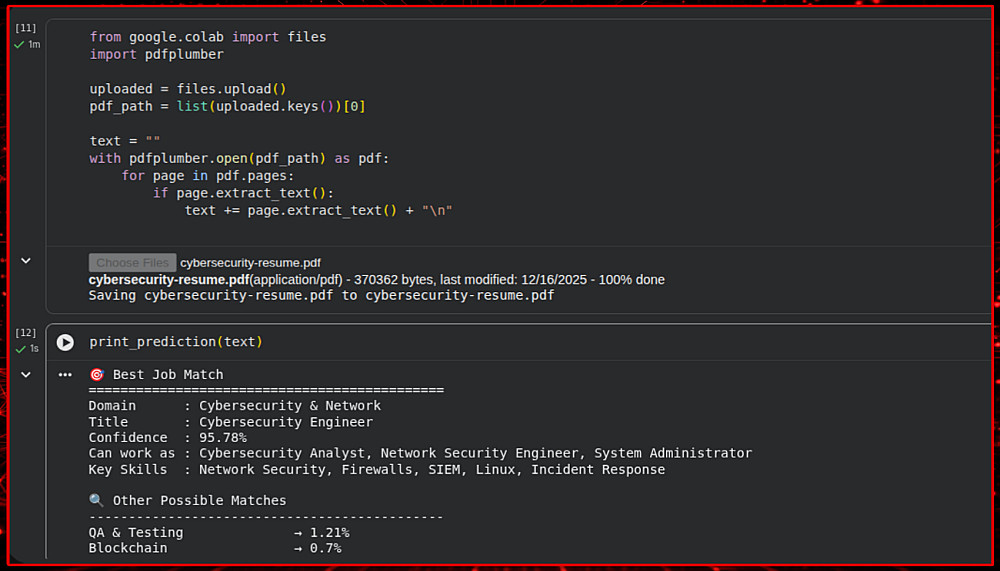1000x571 pixels.
Task: Click the [11] execution count label
Action: (26, 28)
